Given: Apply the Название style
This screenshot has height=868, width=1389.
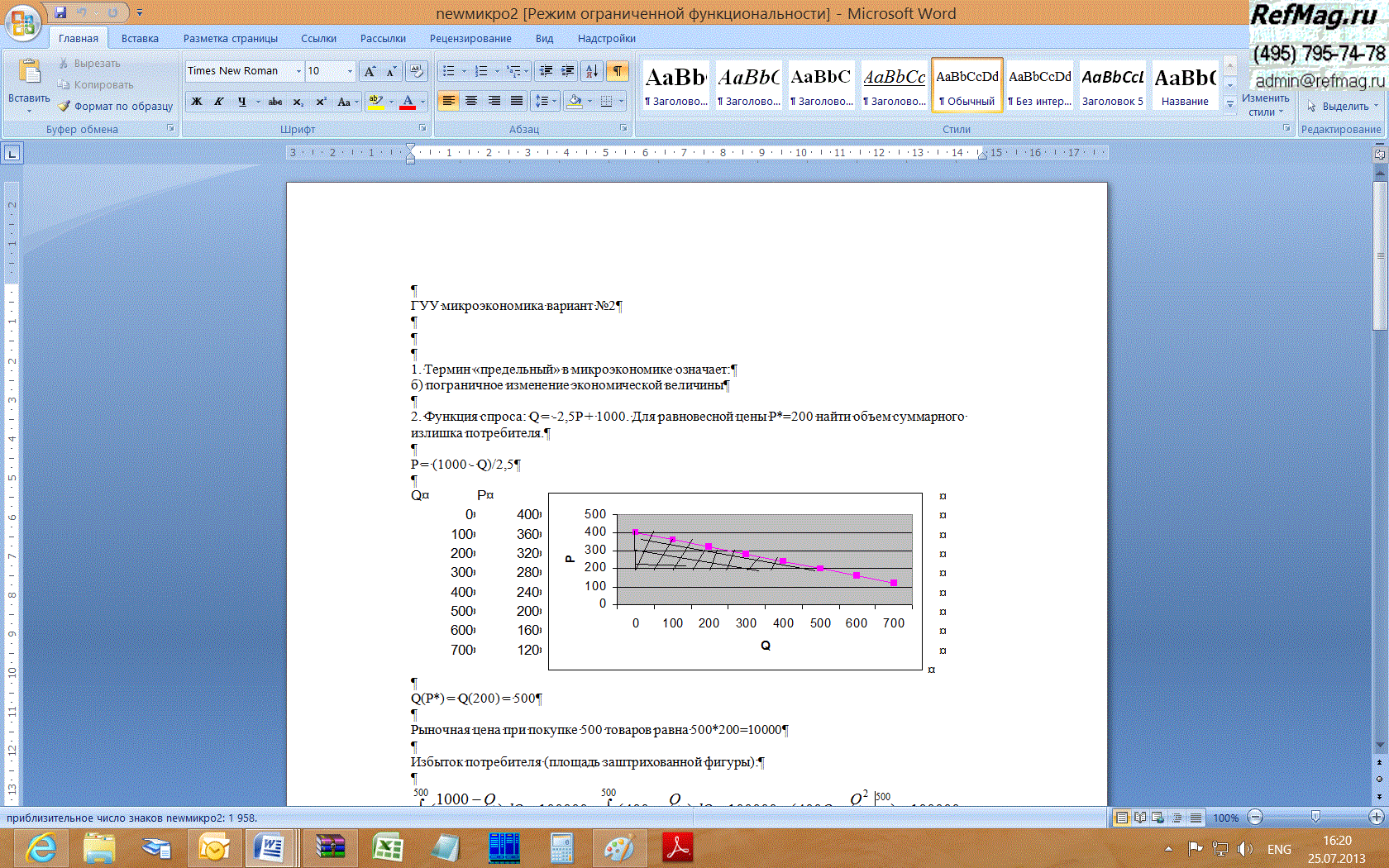Looking at the screenshot, I should click(x=1185, y=86).
